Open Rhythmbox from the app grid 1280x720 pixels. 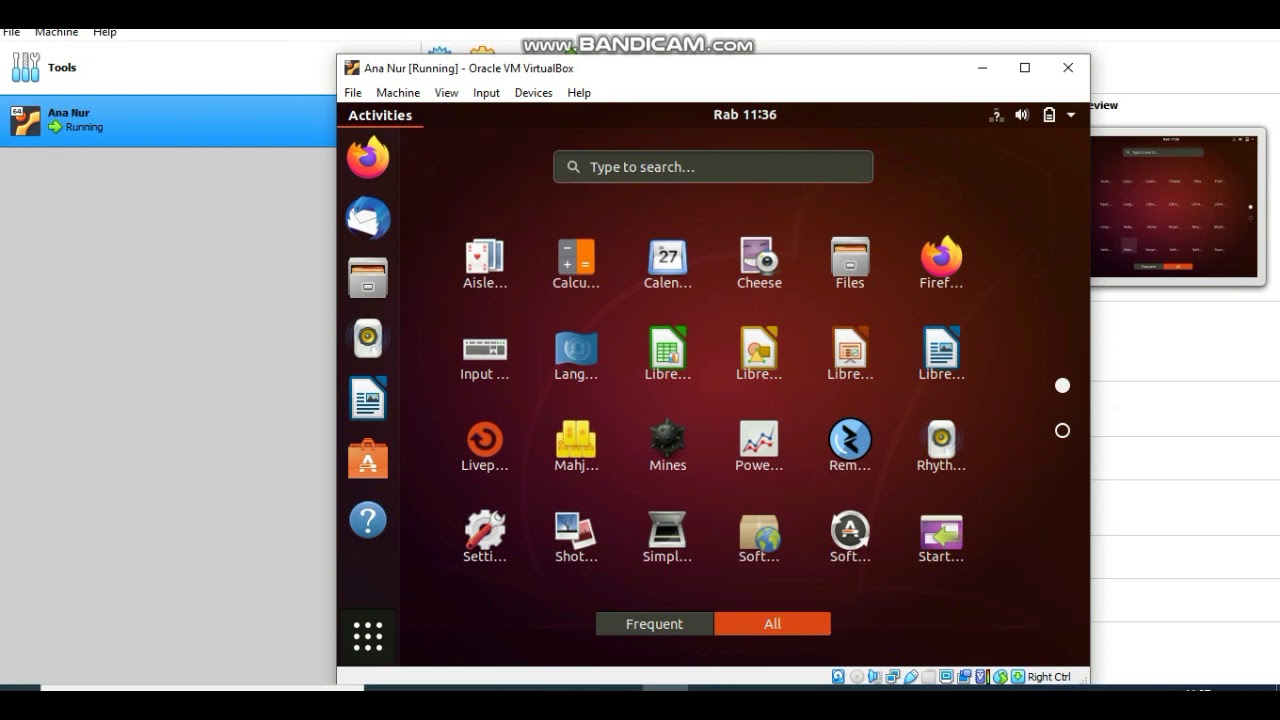point(941,446)
